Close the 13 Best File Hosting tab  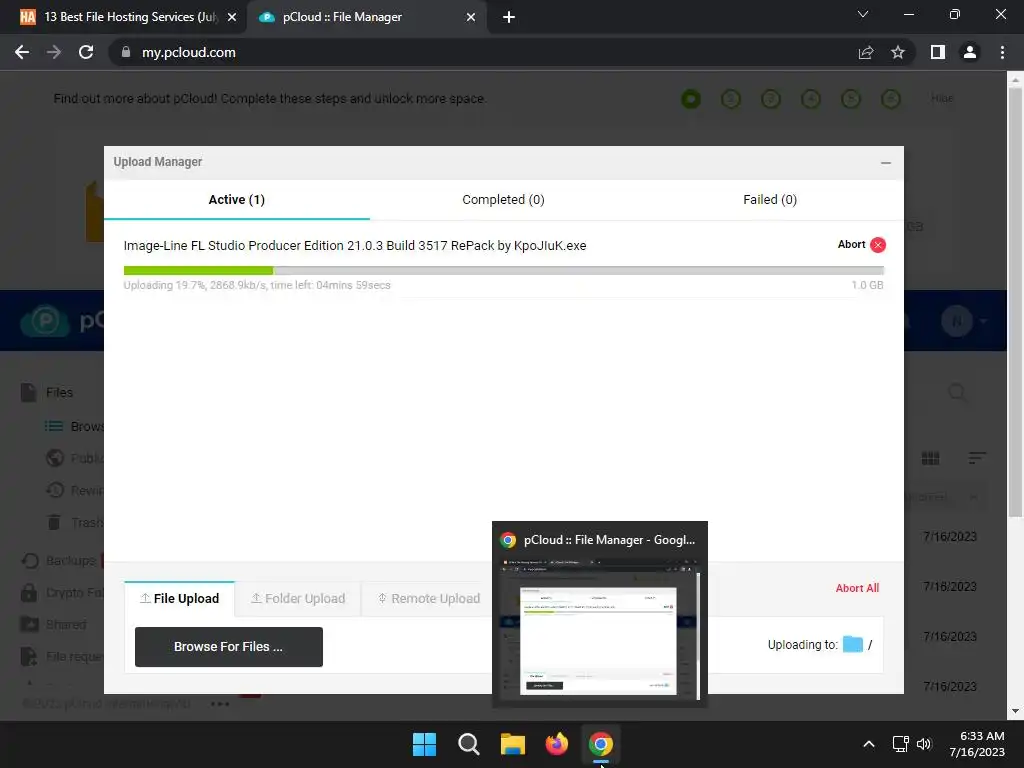click(x=231, y=17)
